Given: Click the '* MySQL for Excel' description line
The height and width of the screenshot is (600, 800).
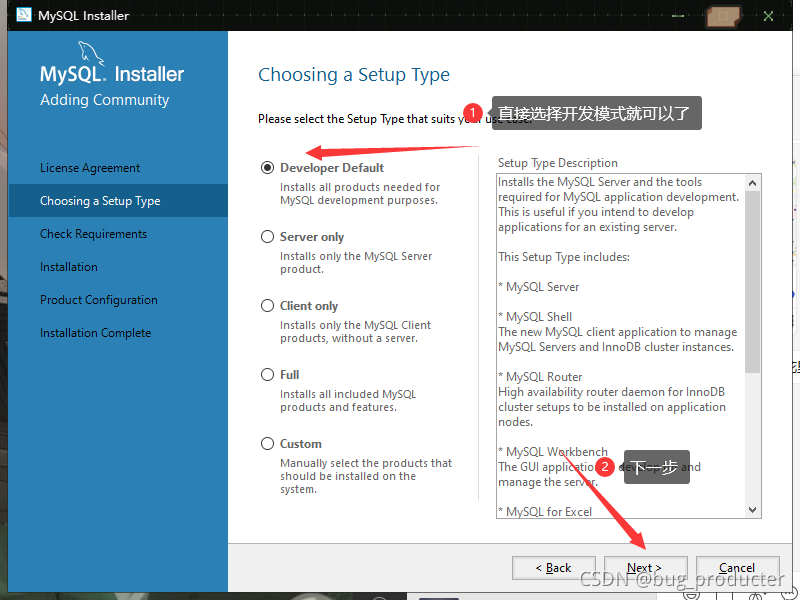Looking at the screenshot, I should click(545, 512).
